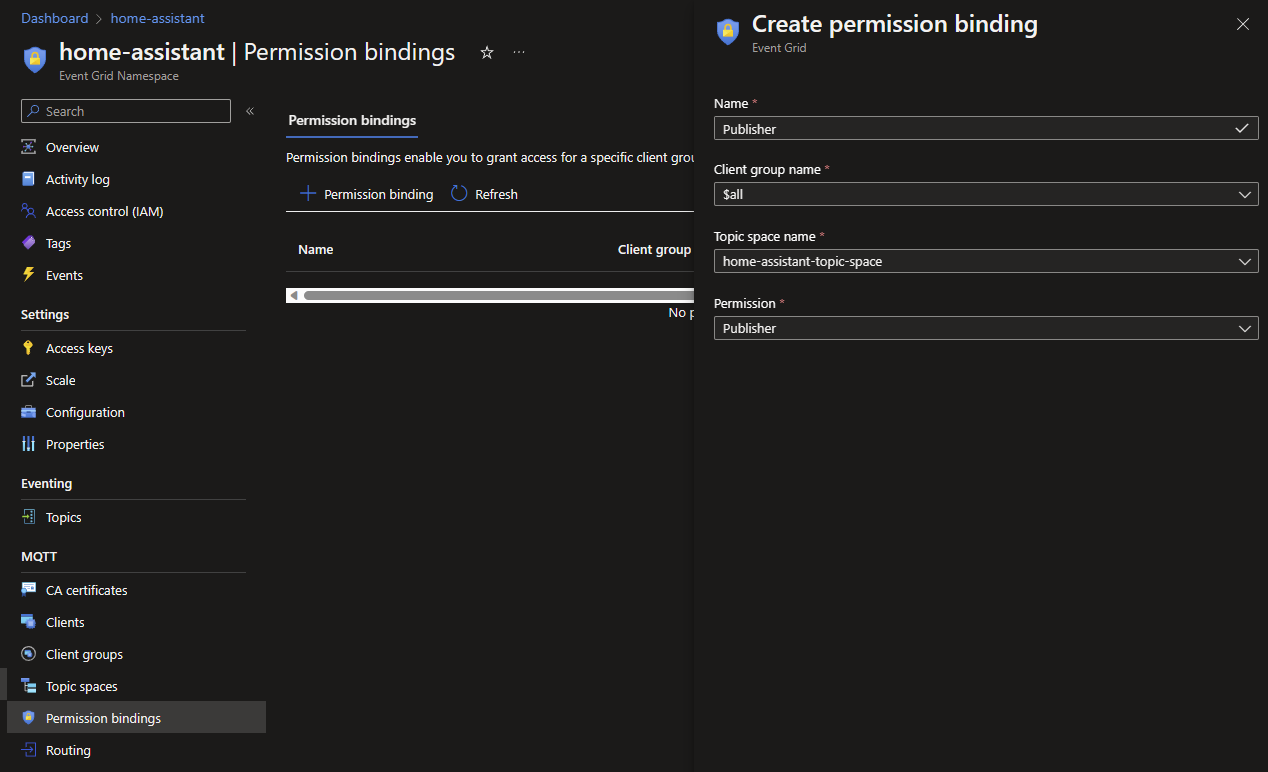Open the more options ellipsis menu
Image resolution: width=1268 pixels, height=772 pixels.
click(519, 53)
